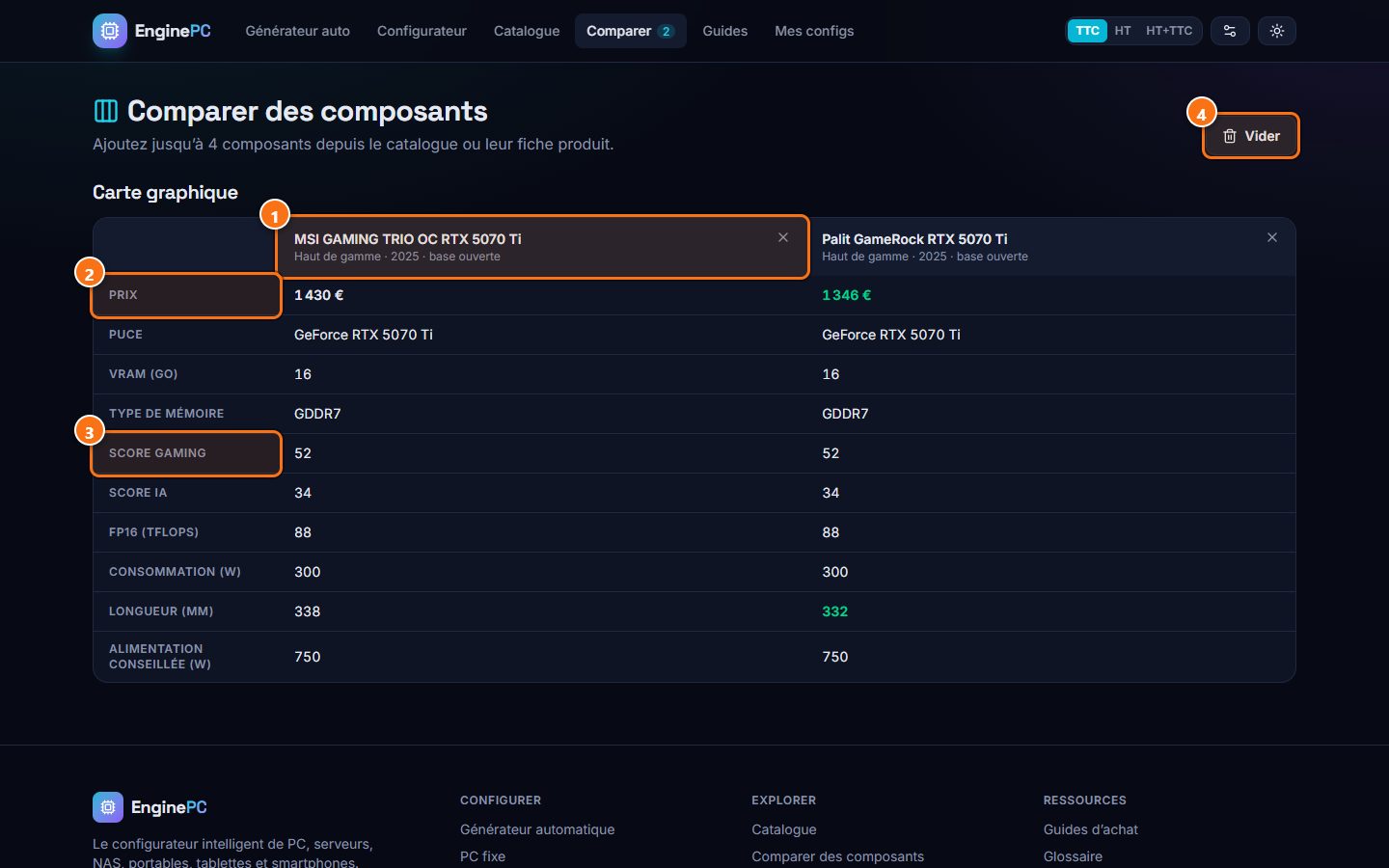Click the Vider button to clear comparison
This screenshot has height=868, width=1389.
1251,136
